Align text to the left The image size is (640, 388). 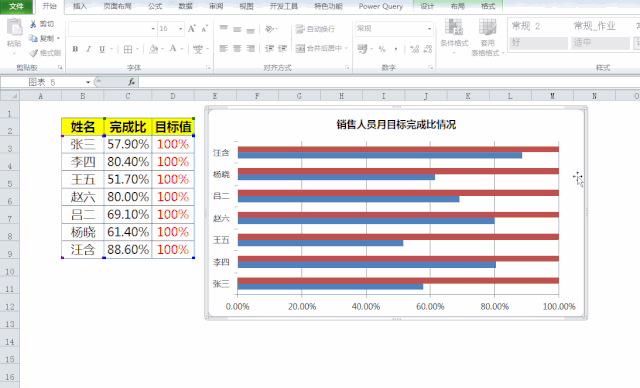[224, 49]
